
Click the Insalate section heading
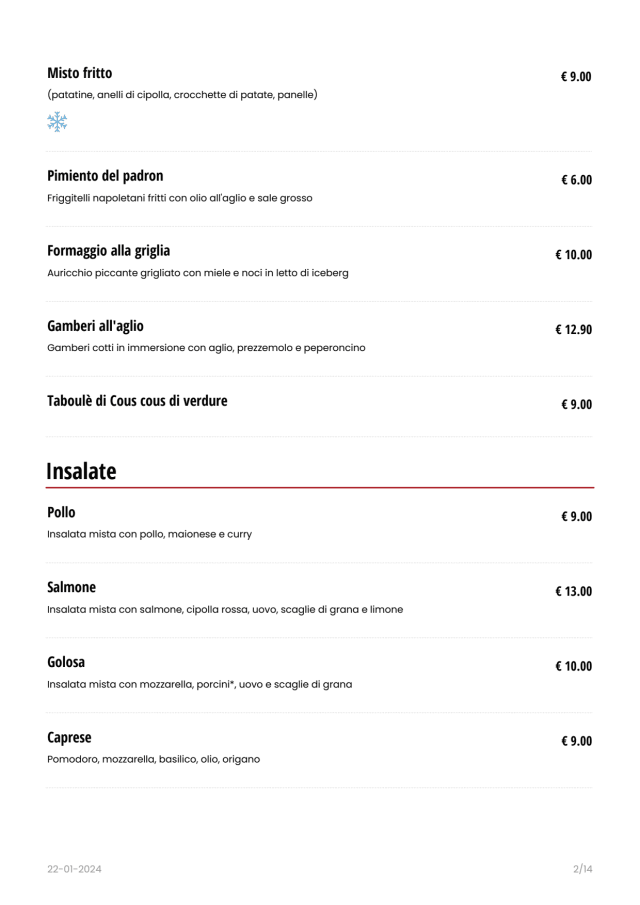coord(81,471)
